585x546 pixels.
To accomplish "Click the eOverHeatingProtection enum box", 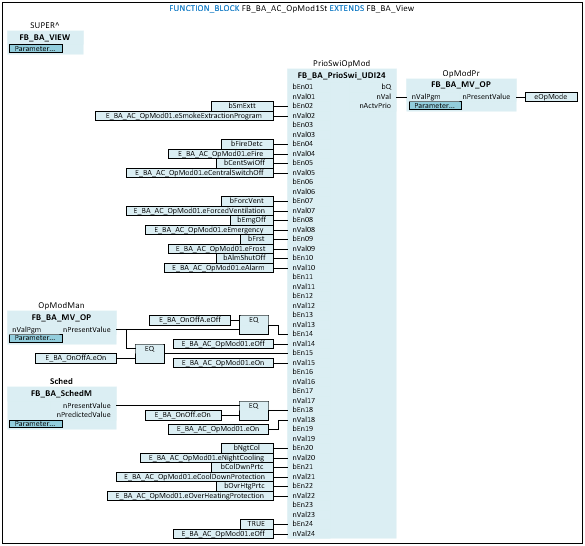I will tap(190, 496).
